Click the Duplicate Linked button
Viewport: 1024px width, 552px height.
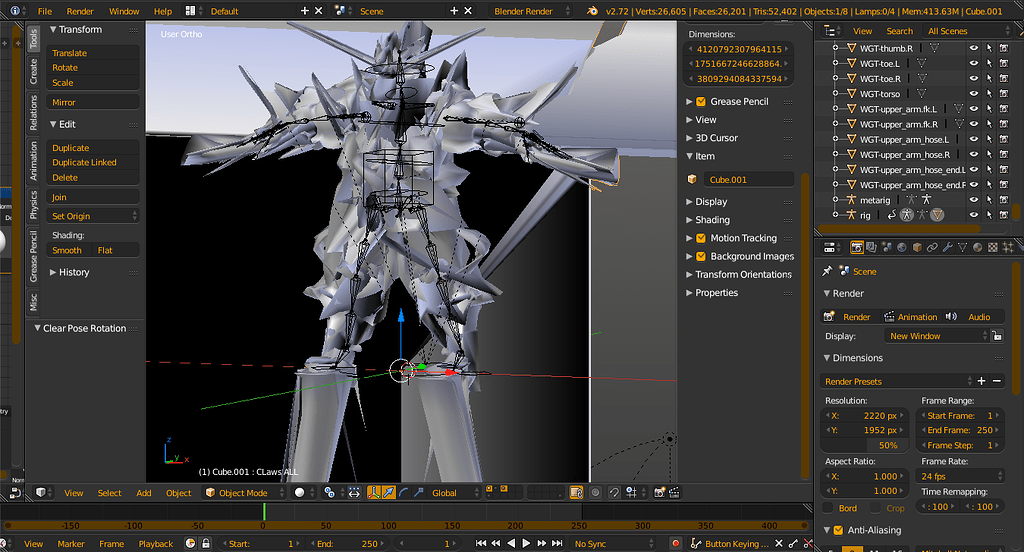93,163
